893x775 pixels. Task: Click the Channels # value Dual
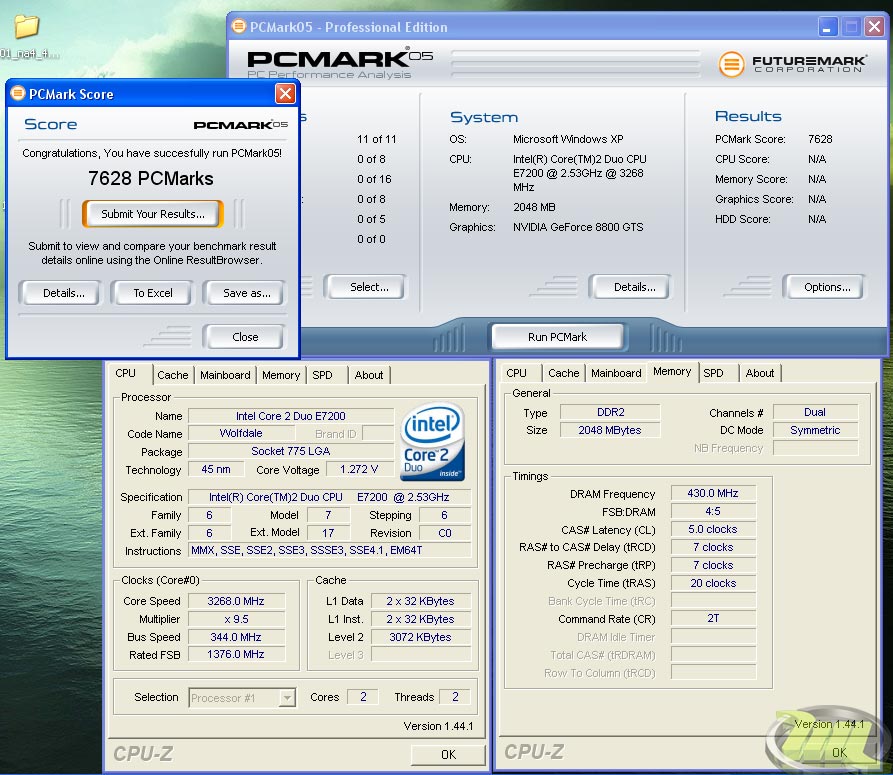click(815, 412)
